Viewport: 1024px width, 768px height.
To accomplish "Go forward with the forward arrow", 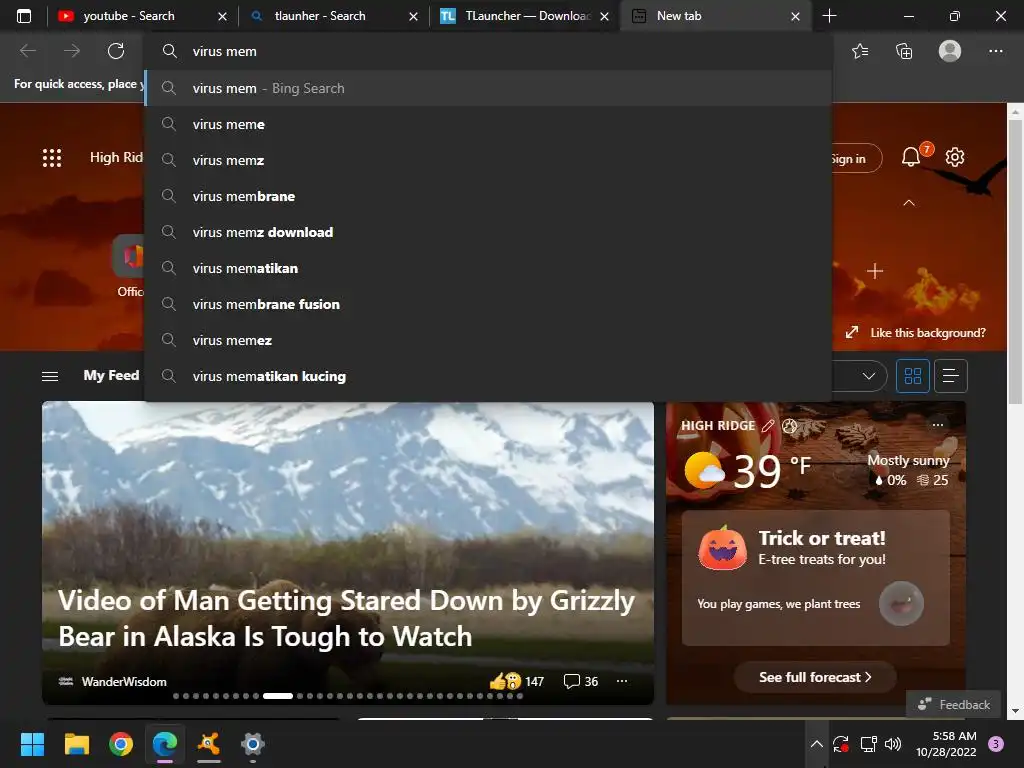I will (72, 51).
